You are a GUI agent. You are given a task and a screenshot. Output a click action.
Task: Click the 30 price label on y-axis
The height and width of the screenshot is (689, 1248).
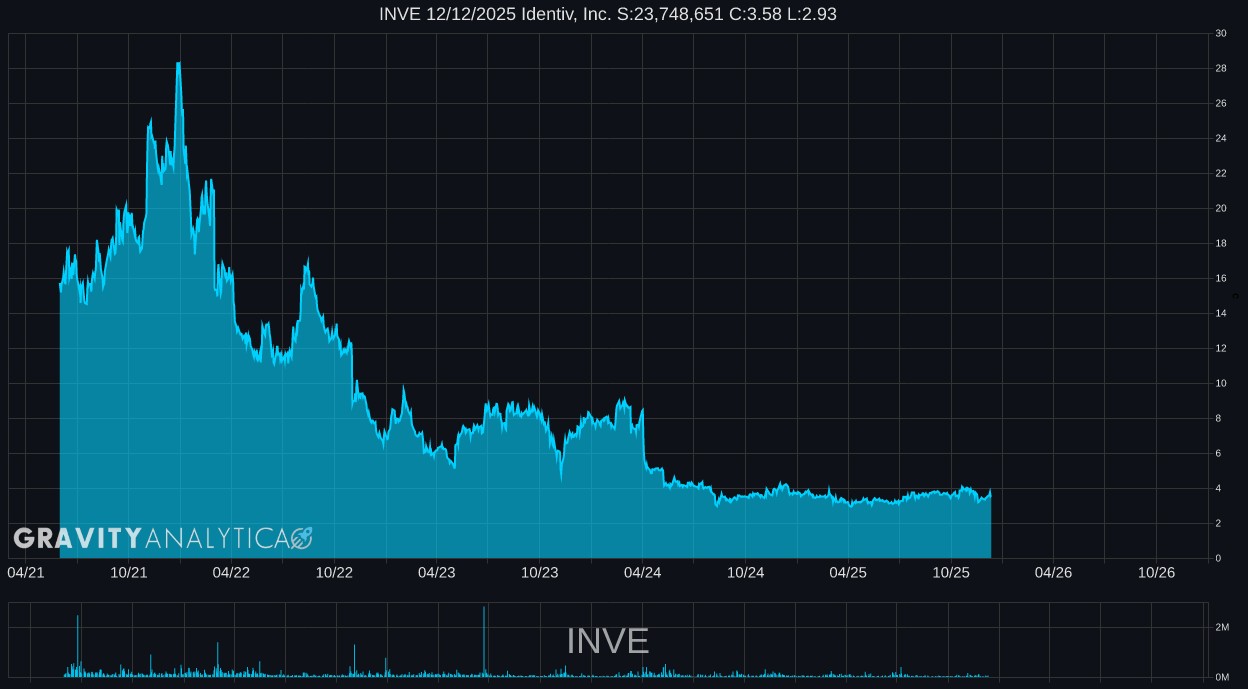1221,34
